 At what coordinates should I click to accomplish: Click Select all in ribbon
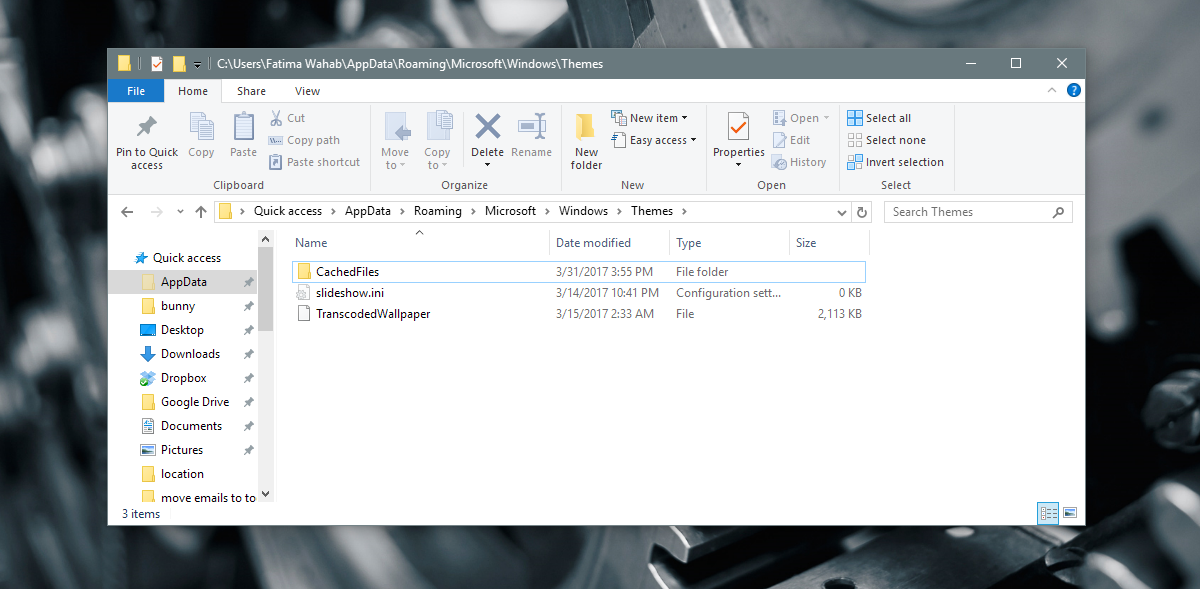point(879,118)
